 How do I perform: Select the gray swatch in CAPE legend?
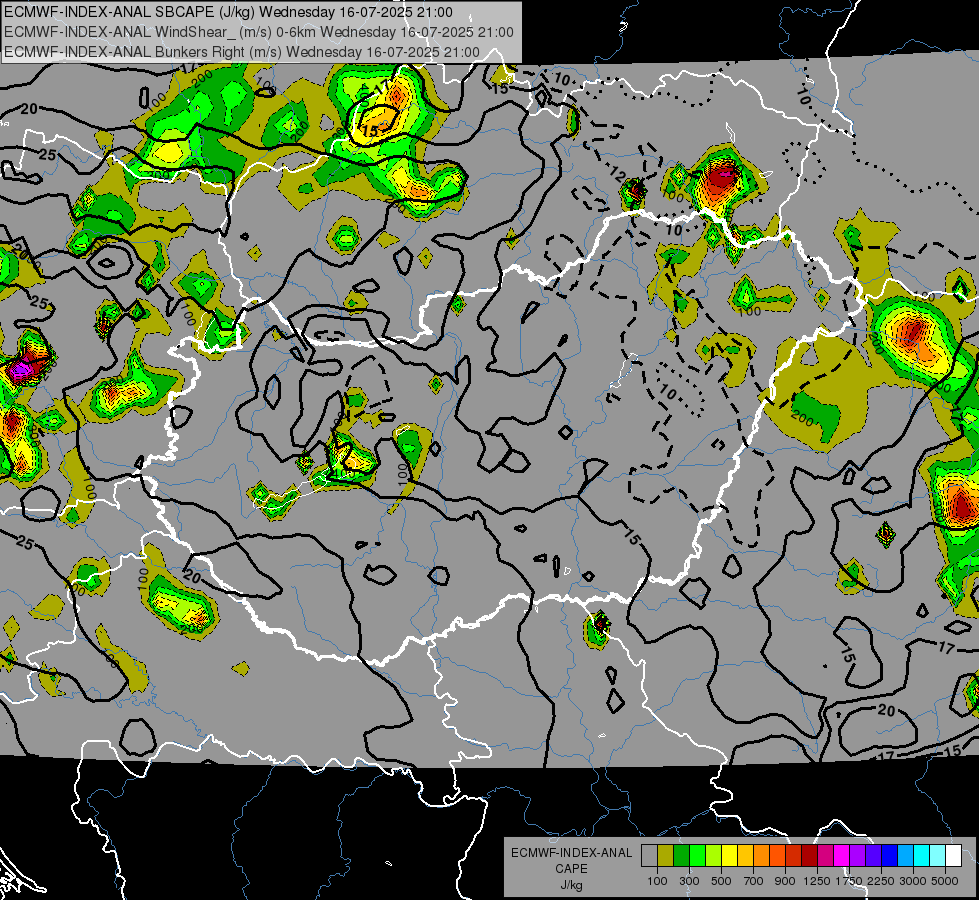(x=649, y=856)
